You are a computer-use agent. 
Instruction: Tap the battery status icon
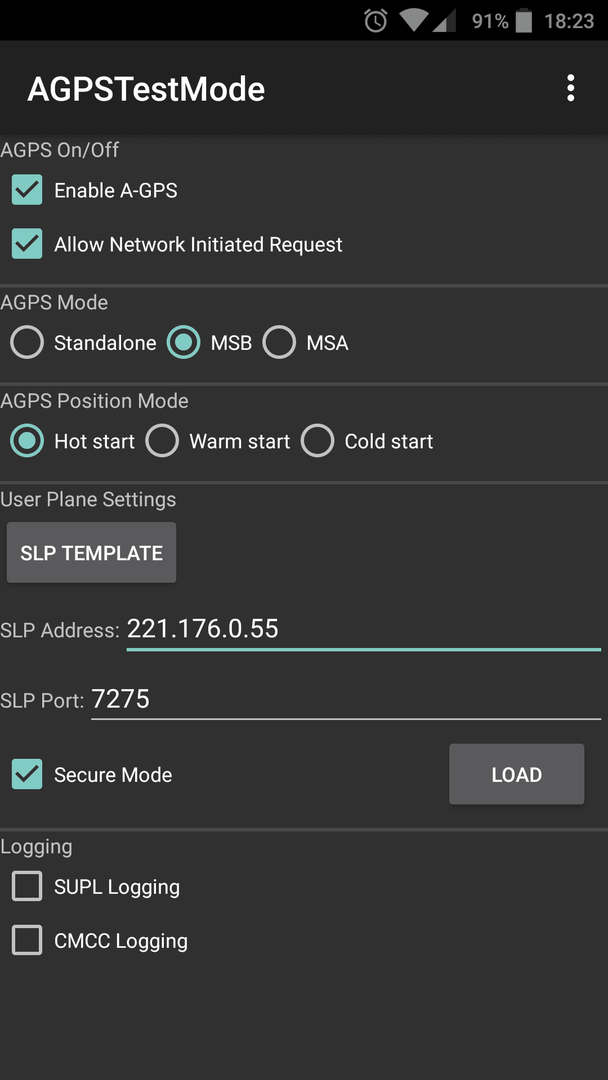pos(523,21)
